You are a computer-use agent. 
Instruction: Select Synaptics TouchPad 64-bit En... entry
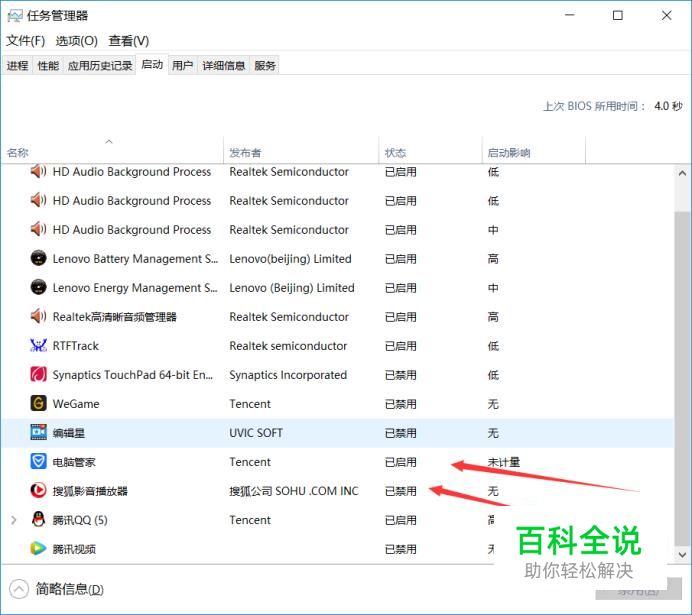(132, 375)
